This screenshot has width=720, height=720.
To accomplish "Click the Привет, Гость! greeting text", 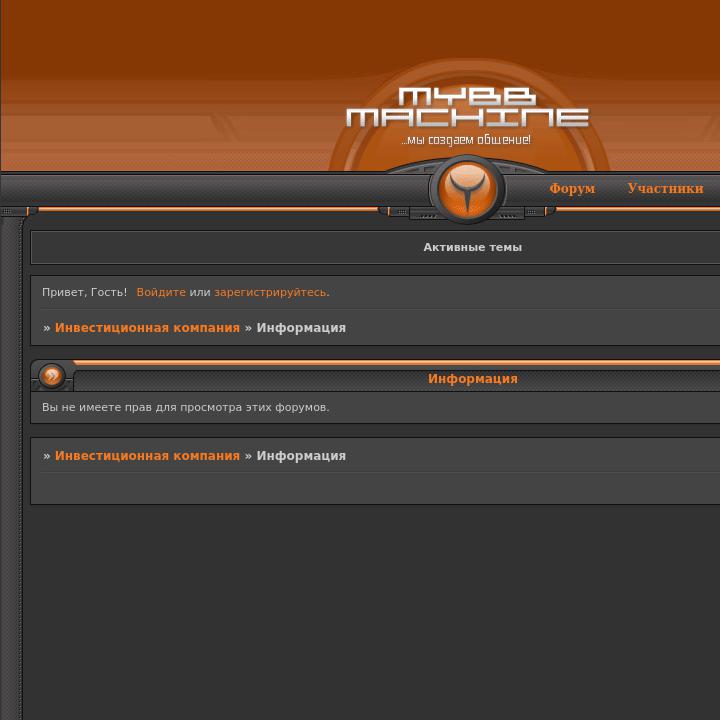I will 84,292.
